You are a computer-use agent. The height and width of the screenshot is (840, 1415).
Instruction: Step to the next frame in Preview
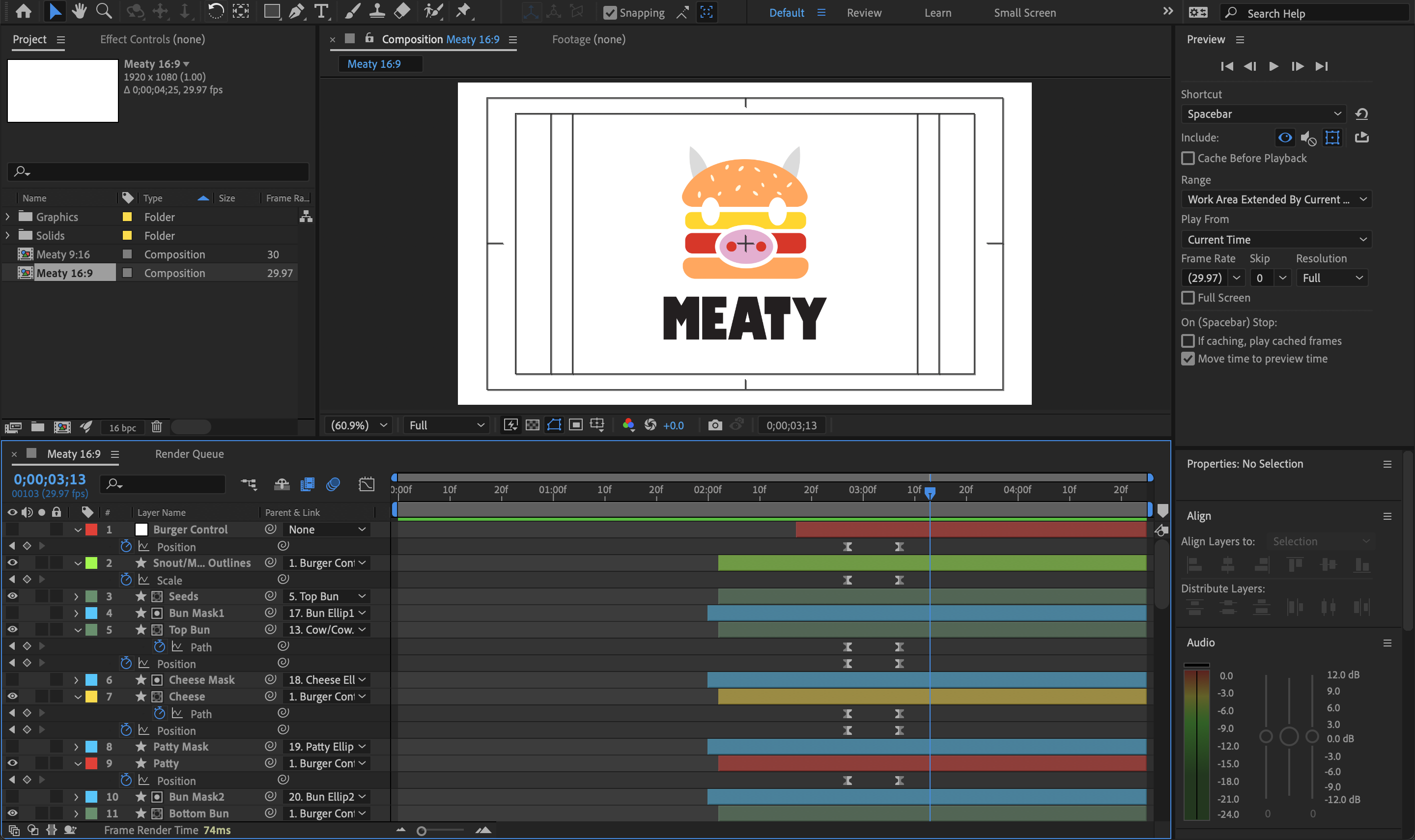tap(1297, 66)
